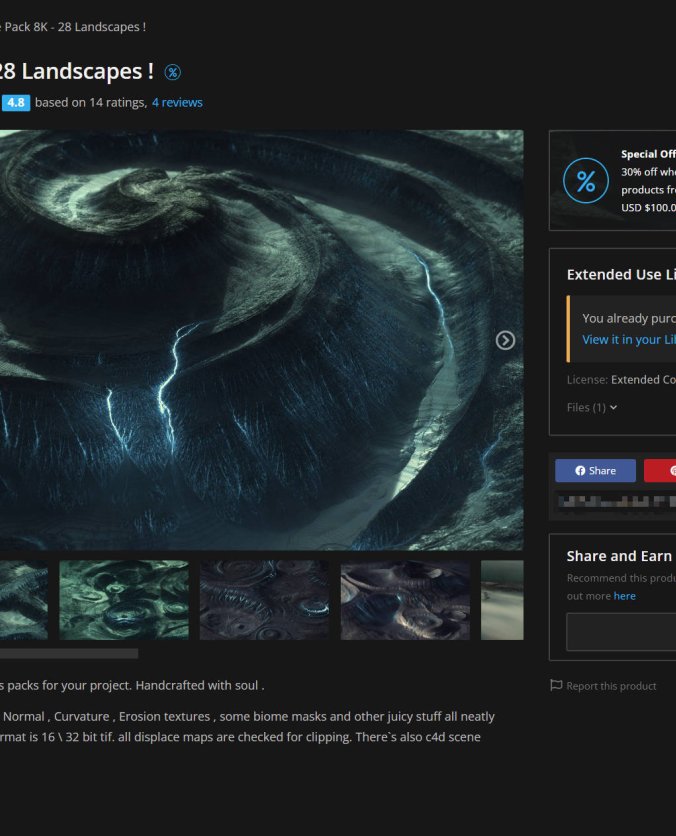
Task: Click the Special Offer percent circle icon
Action: [585, 181]
